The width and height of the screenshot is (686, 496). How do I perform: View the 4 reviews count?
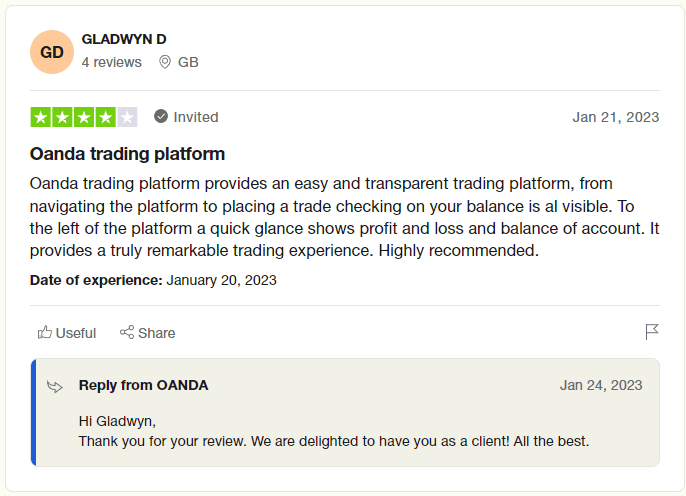coord(112,62)
